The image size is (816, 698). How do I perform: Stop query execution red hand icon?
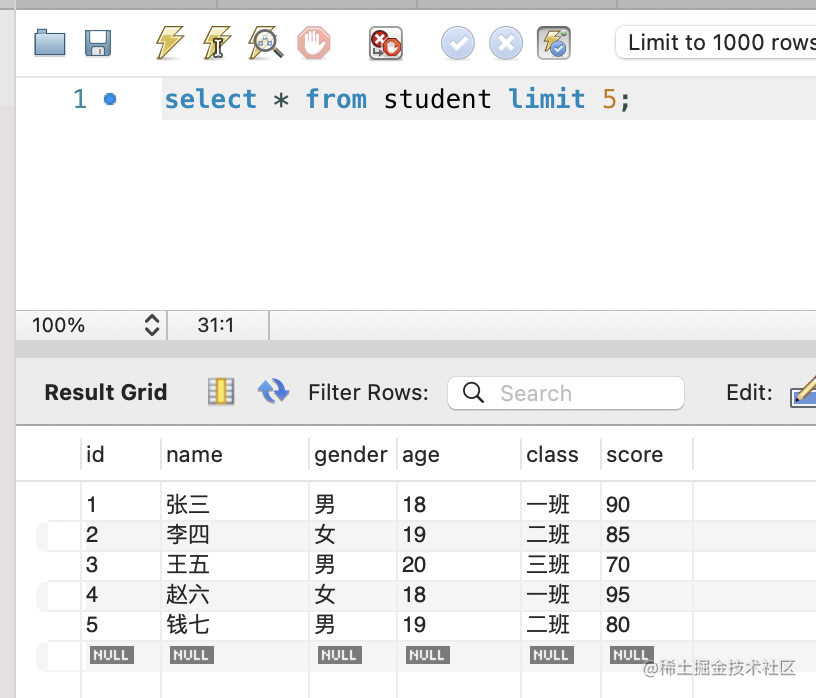(313, 43)
